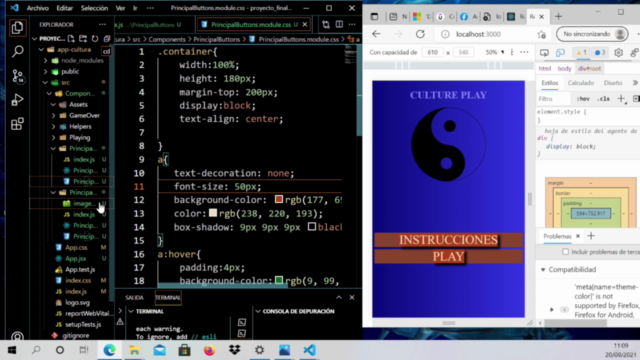640x360 pixels.
Task: Toggle the .cls class editor
Action: coord(603,99)
